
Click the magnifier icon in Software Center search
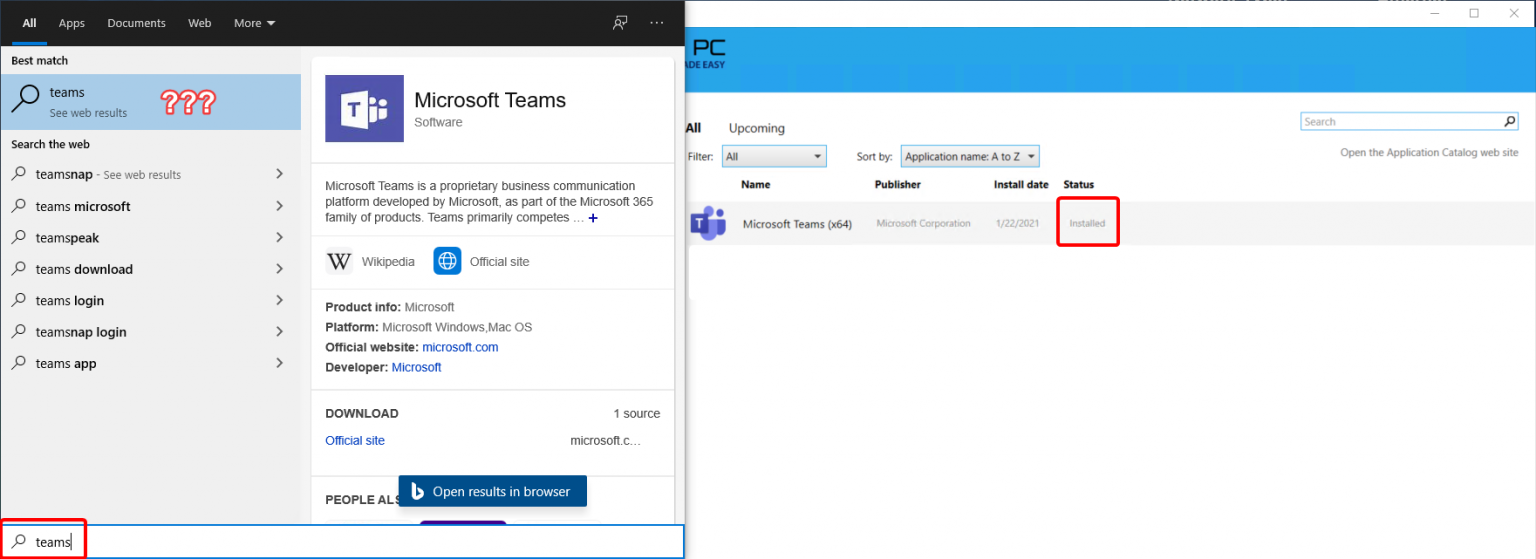pos(1510,122)
